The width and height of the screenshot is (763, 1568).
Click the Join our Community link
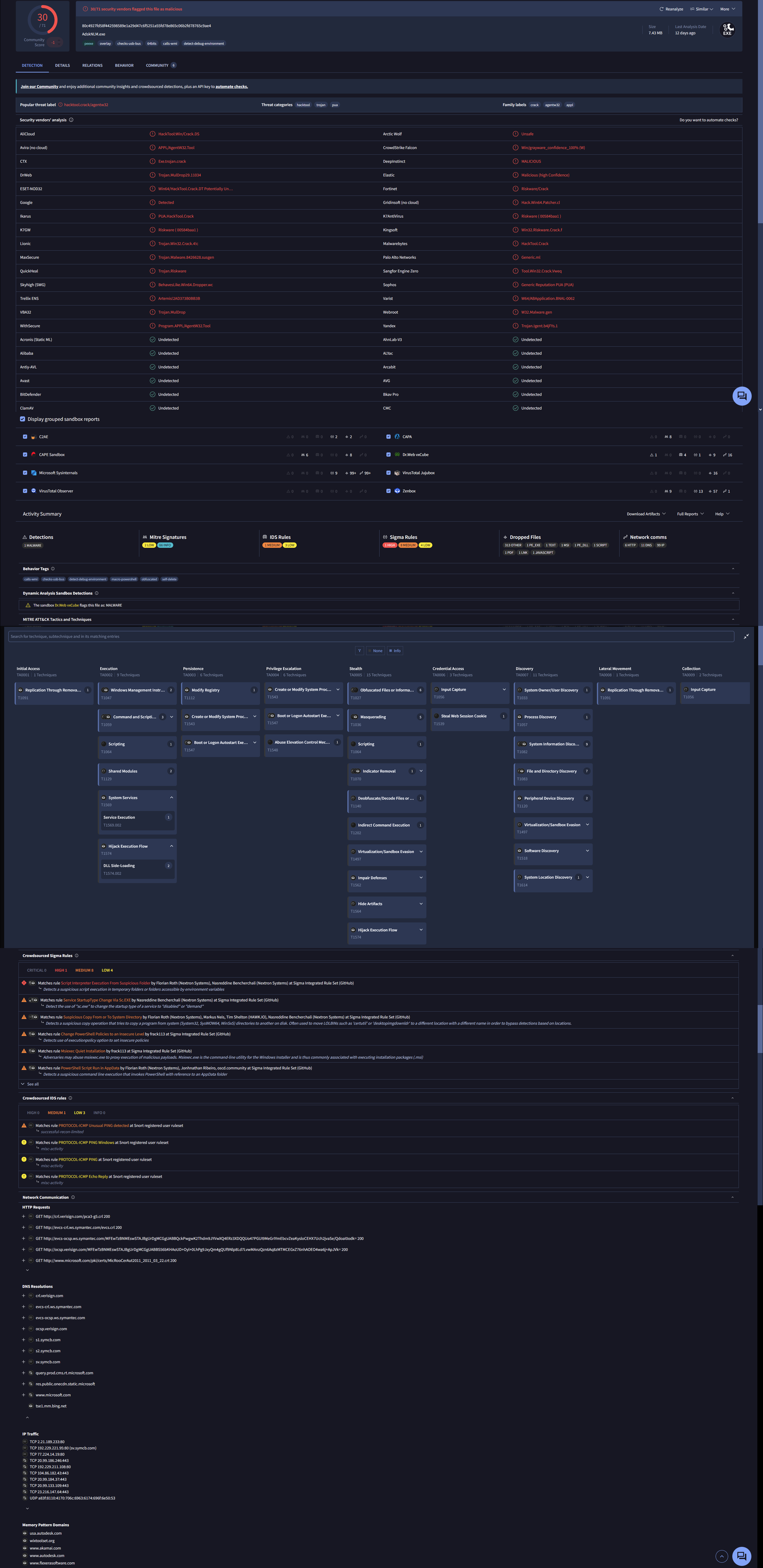click(40, 86)
